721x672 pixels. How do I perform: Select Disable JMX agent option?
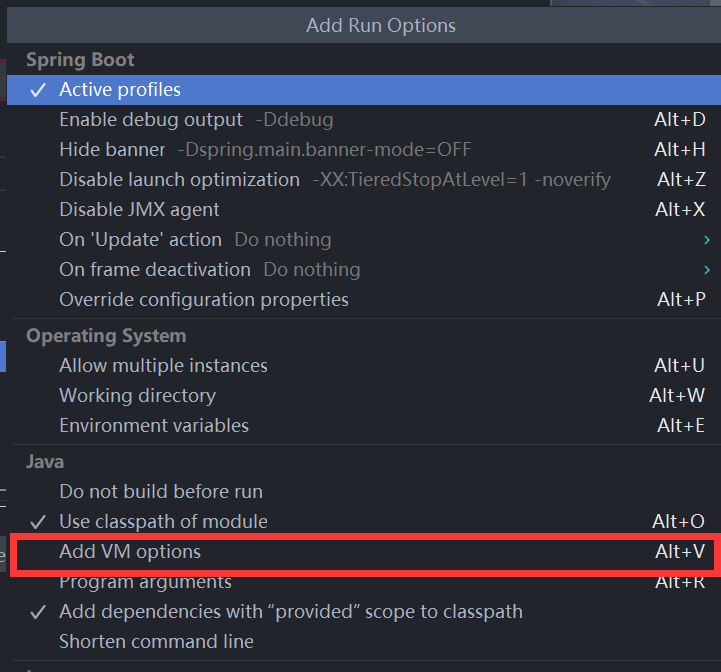click(364, 210)
